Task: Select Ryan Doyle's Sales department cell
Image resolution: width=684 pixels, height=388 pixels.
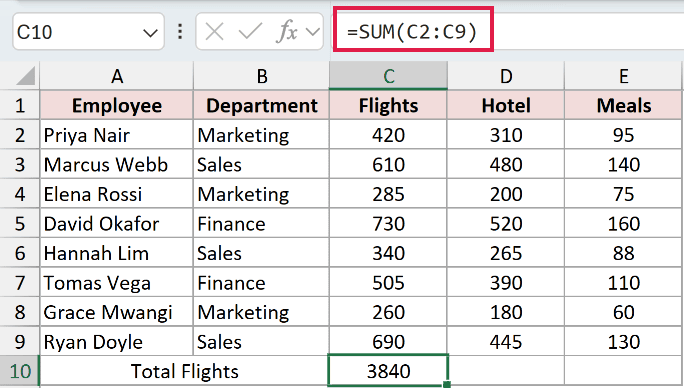Action: pyautogui.click(x=261, y=342)
